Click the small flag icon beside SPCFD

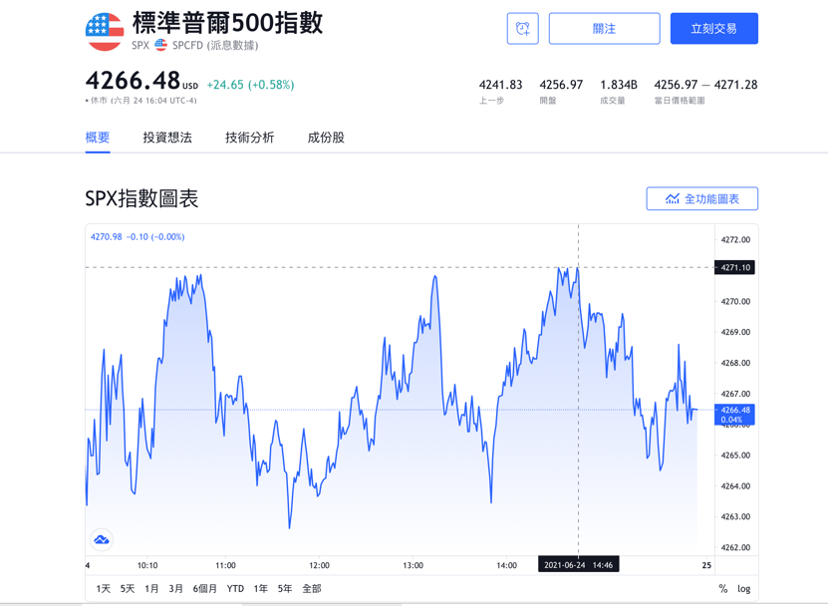pyautogui.click(x=161, y=46)
